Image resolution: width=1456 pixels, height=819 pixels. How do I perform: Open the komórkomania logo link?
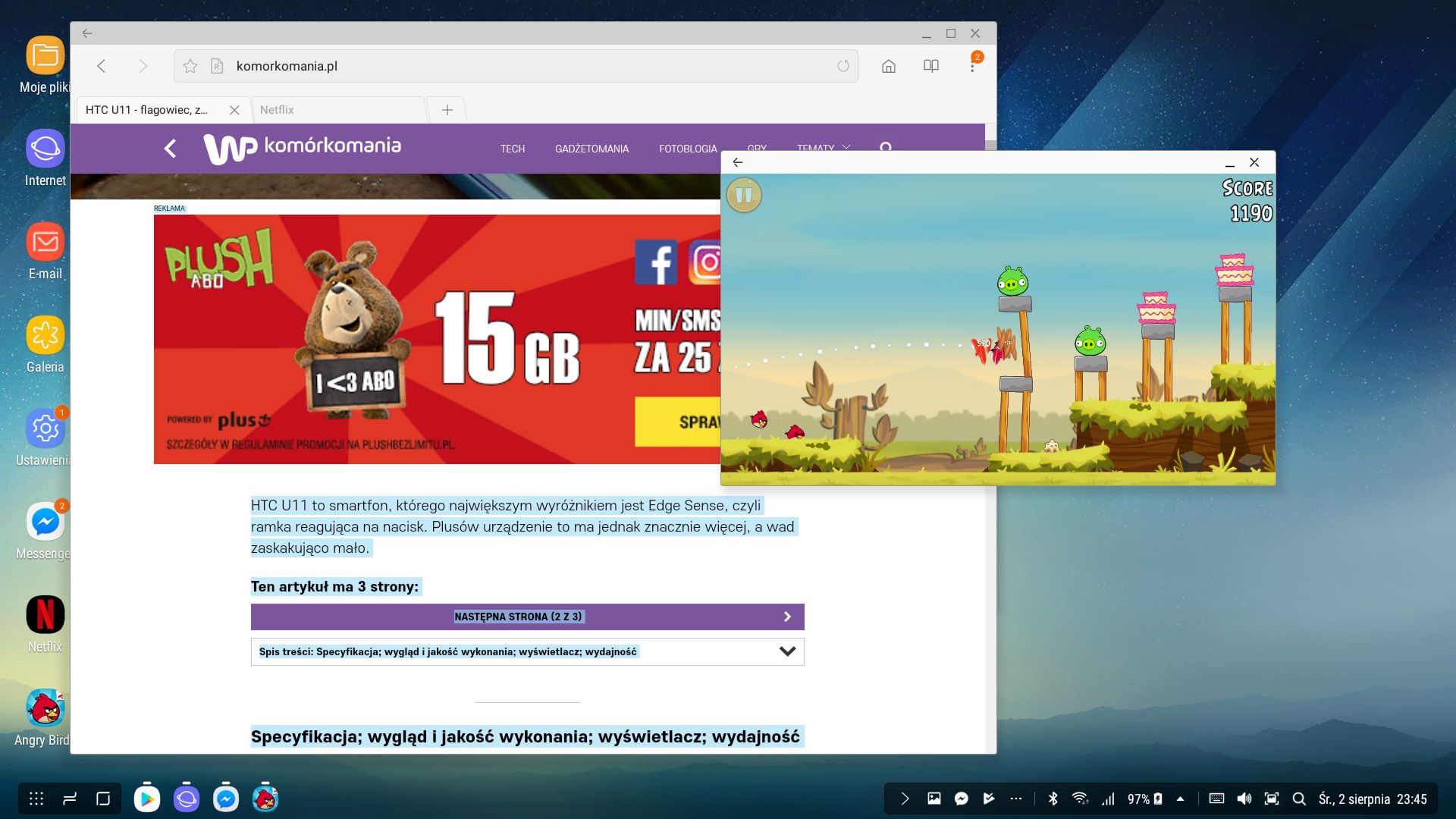click(x=302, y=148)
